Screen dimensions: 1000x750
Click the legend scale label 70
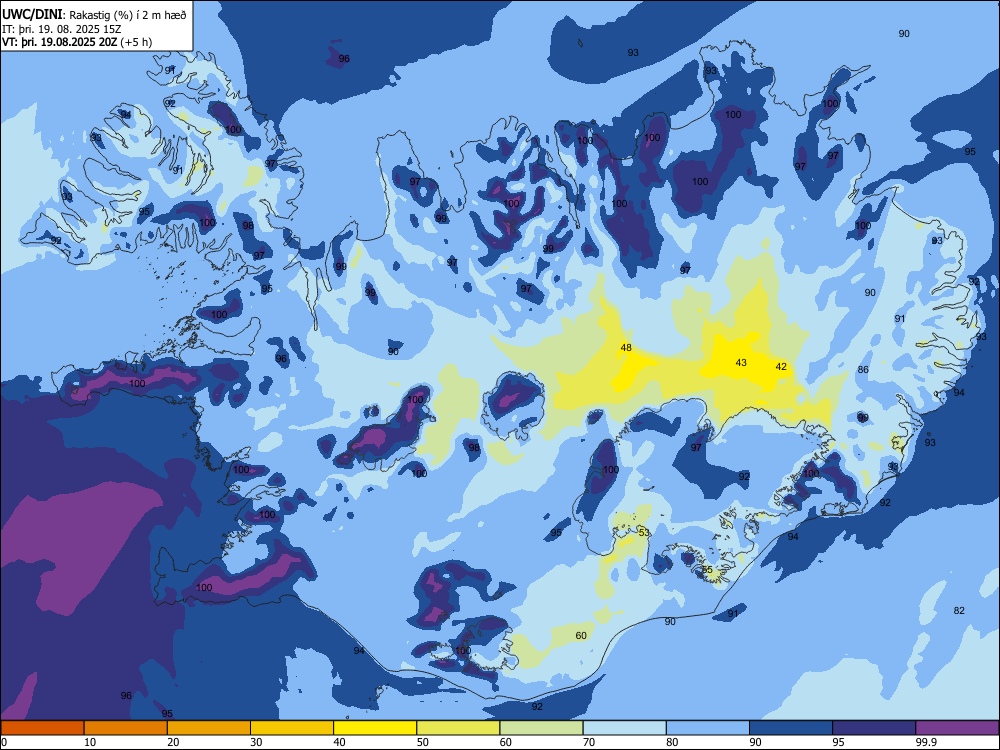[589, 742]
